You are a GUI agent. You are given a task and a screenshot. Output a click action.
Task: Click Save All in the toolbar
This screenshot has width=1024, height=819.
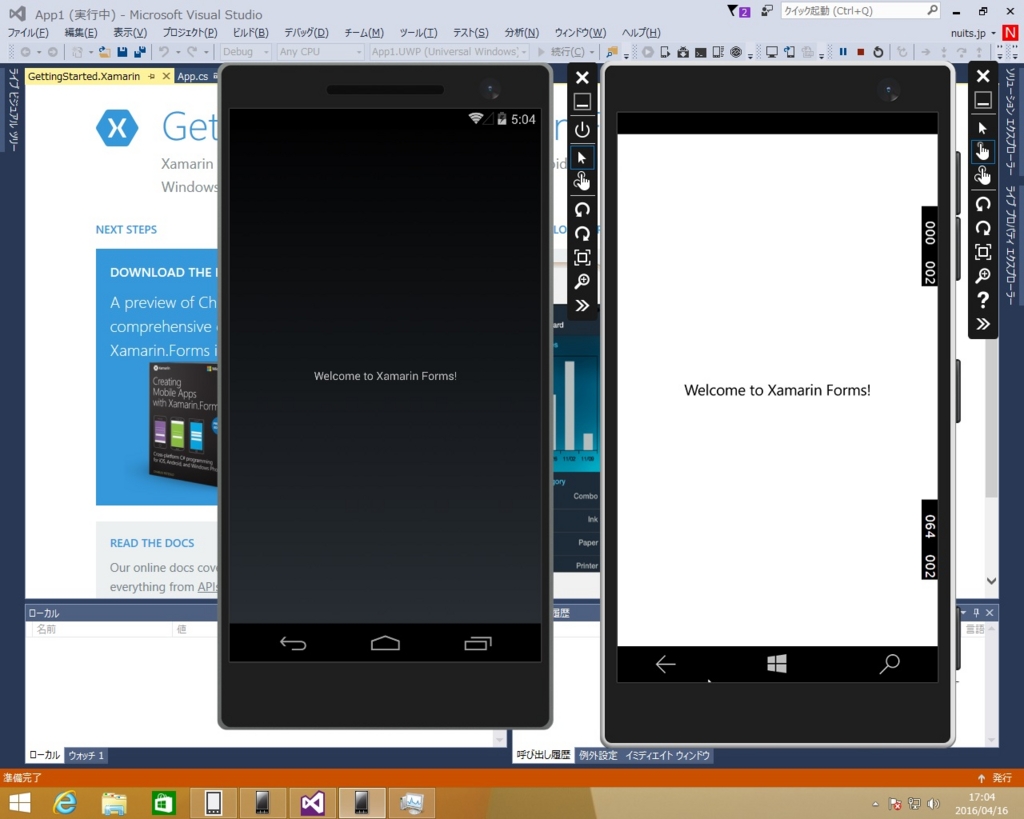[140, 52]
